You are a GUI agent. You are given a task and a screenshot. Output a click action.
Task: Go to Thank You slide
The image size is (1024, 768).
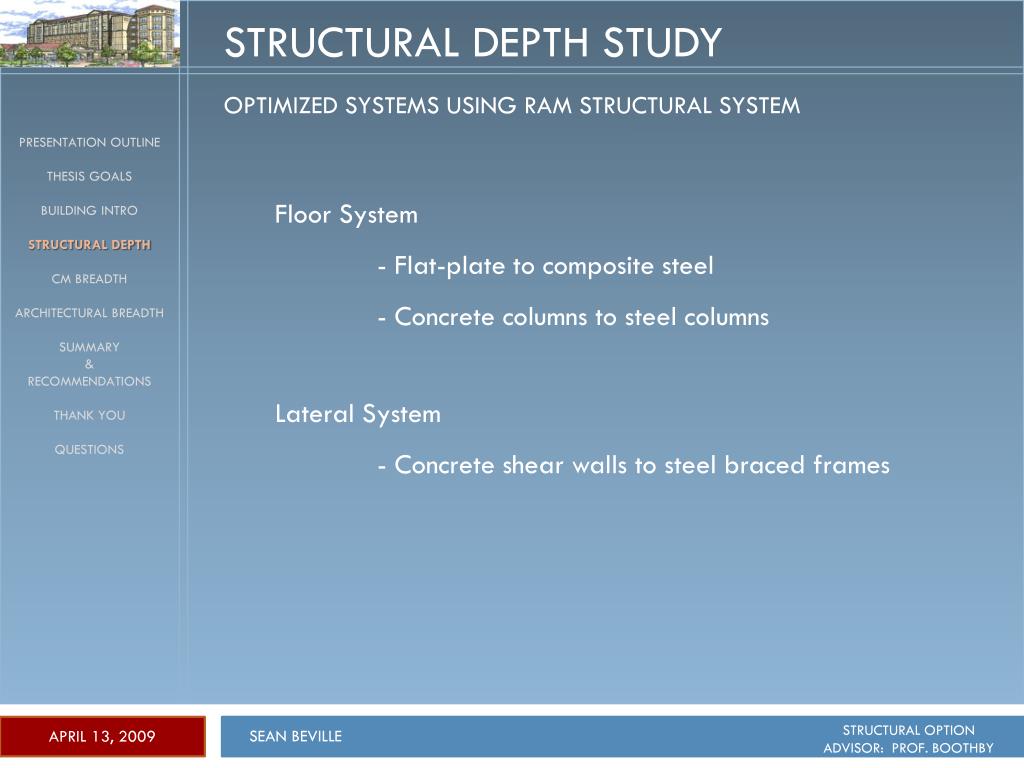[x=89, y=415]
